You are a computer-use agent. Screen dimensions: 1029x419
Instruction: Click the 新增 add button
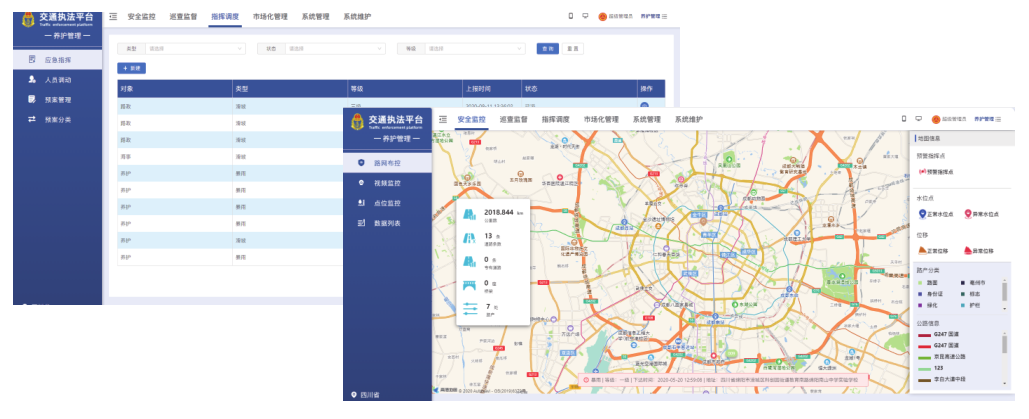(x=132, y=68)
